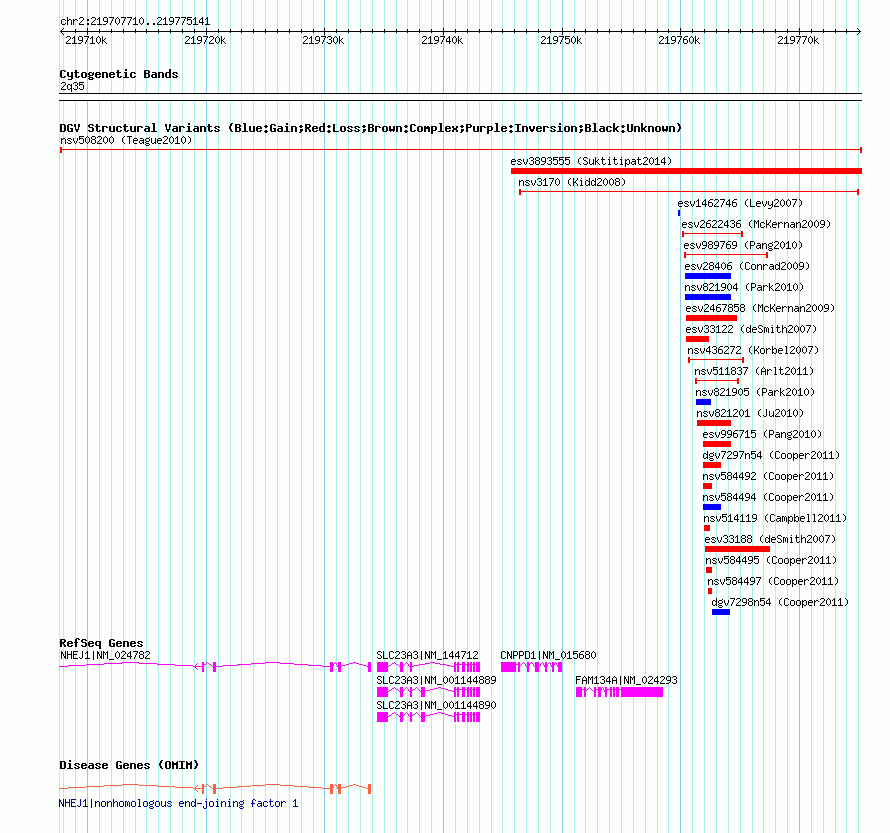Click the 219710k ruler position label
The image size is (890, 833).
(x=86, y=41)
